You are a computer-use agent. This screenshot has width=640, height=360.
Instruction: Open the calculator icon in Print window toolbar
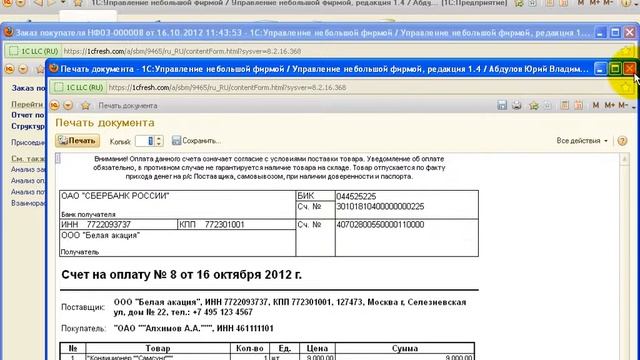tap(564, 105)
